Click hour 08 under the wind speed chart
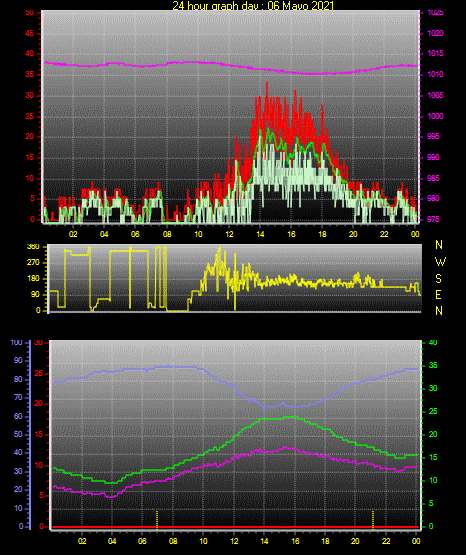Viewport: 466px width, 555px height. 167,234
